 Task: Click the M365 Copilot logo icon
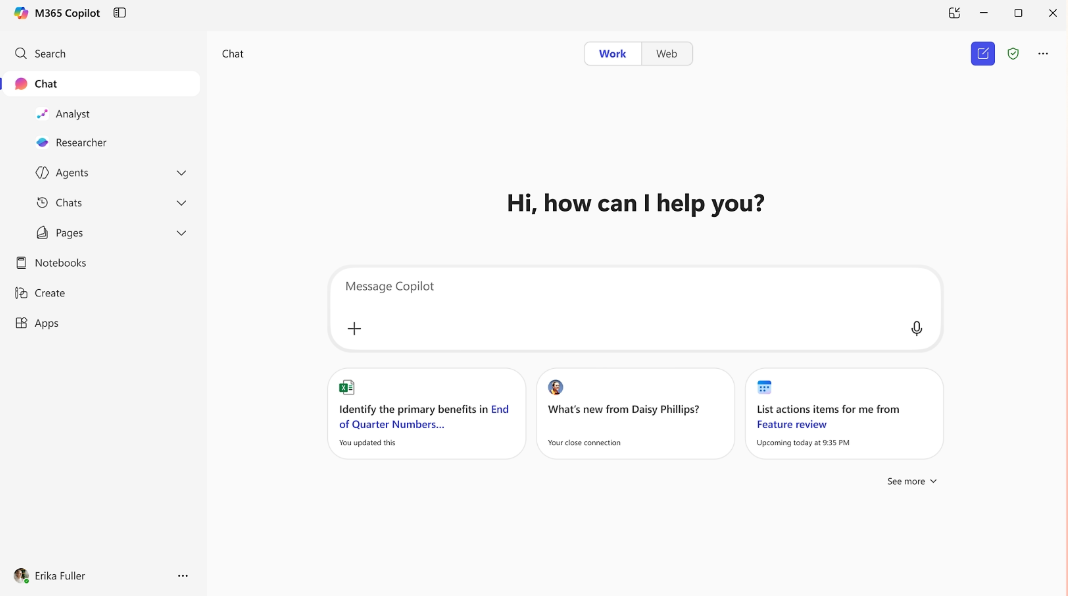click(21, 13)
